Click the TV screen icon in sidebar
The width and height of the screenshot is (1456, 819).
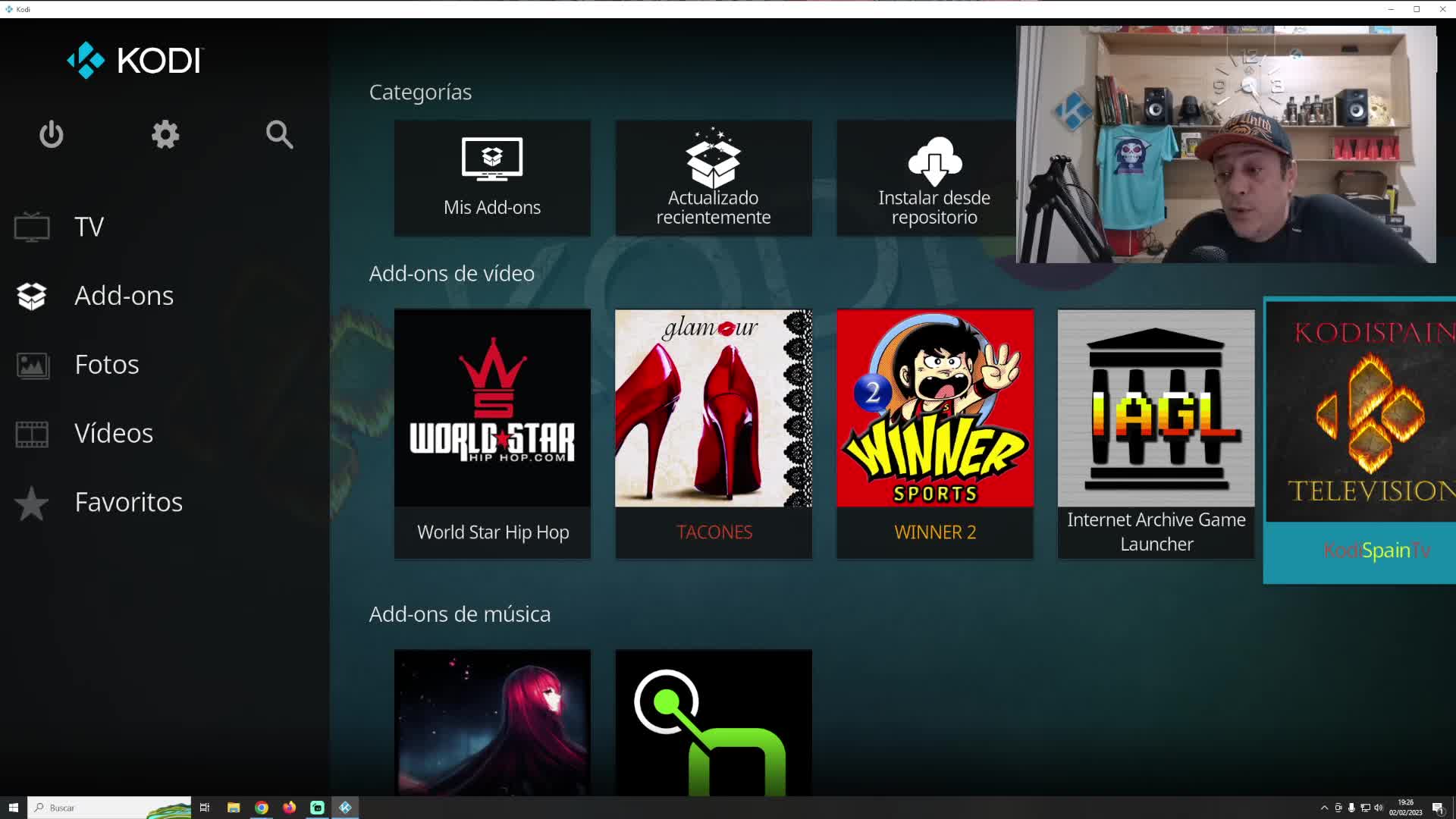point(32,227)
